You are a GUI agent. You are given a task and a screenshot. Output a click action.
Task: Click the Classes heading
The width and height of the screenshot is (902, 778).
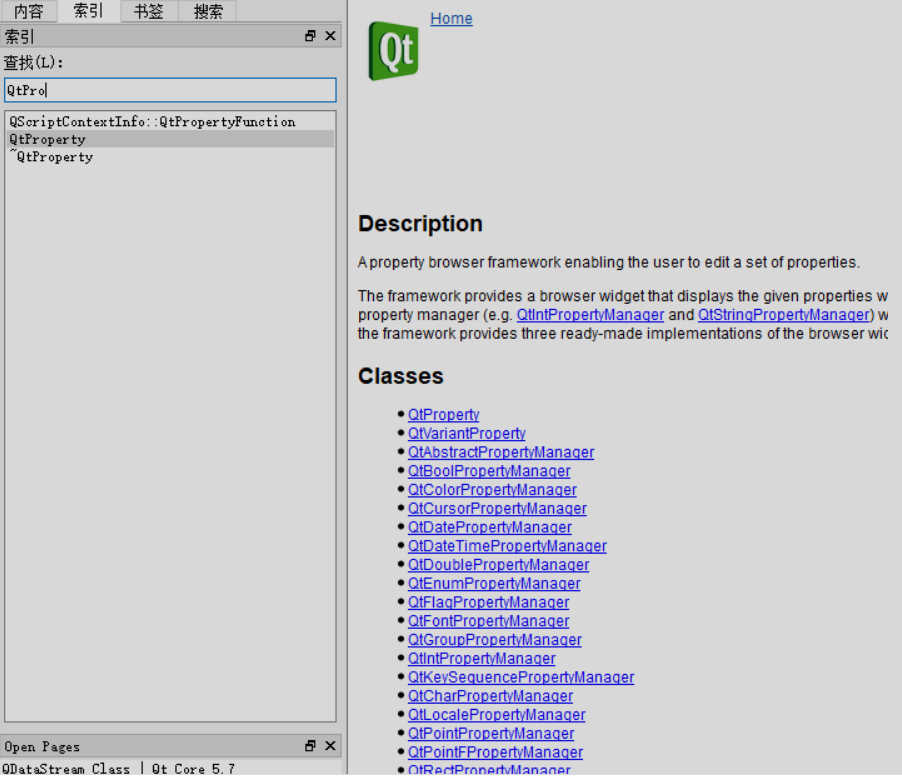401,376
